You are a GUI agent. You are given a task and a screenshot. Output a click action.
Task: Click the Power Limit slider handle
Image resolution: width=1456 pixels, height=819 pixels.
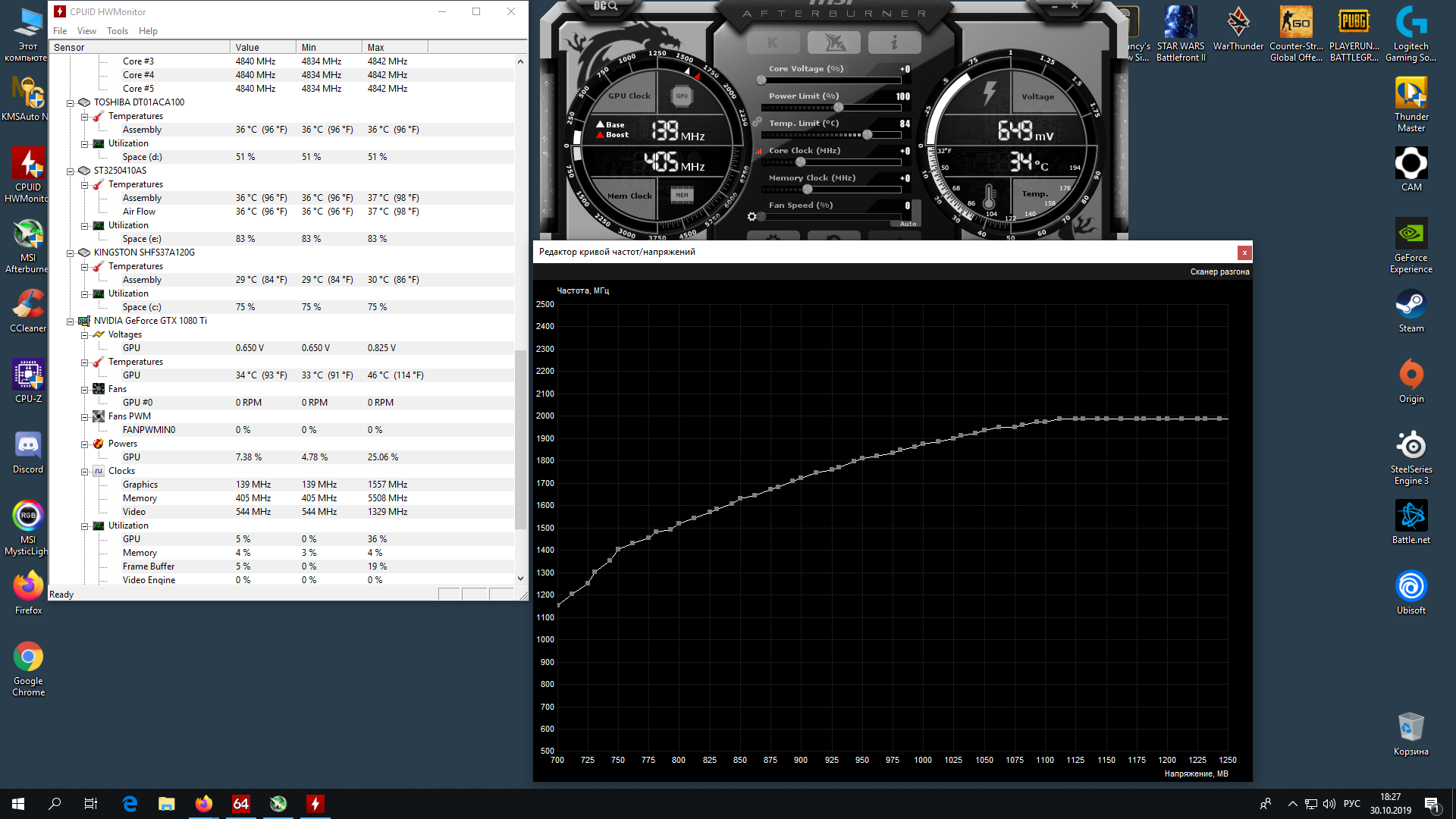click(838, 108)
